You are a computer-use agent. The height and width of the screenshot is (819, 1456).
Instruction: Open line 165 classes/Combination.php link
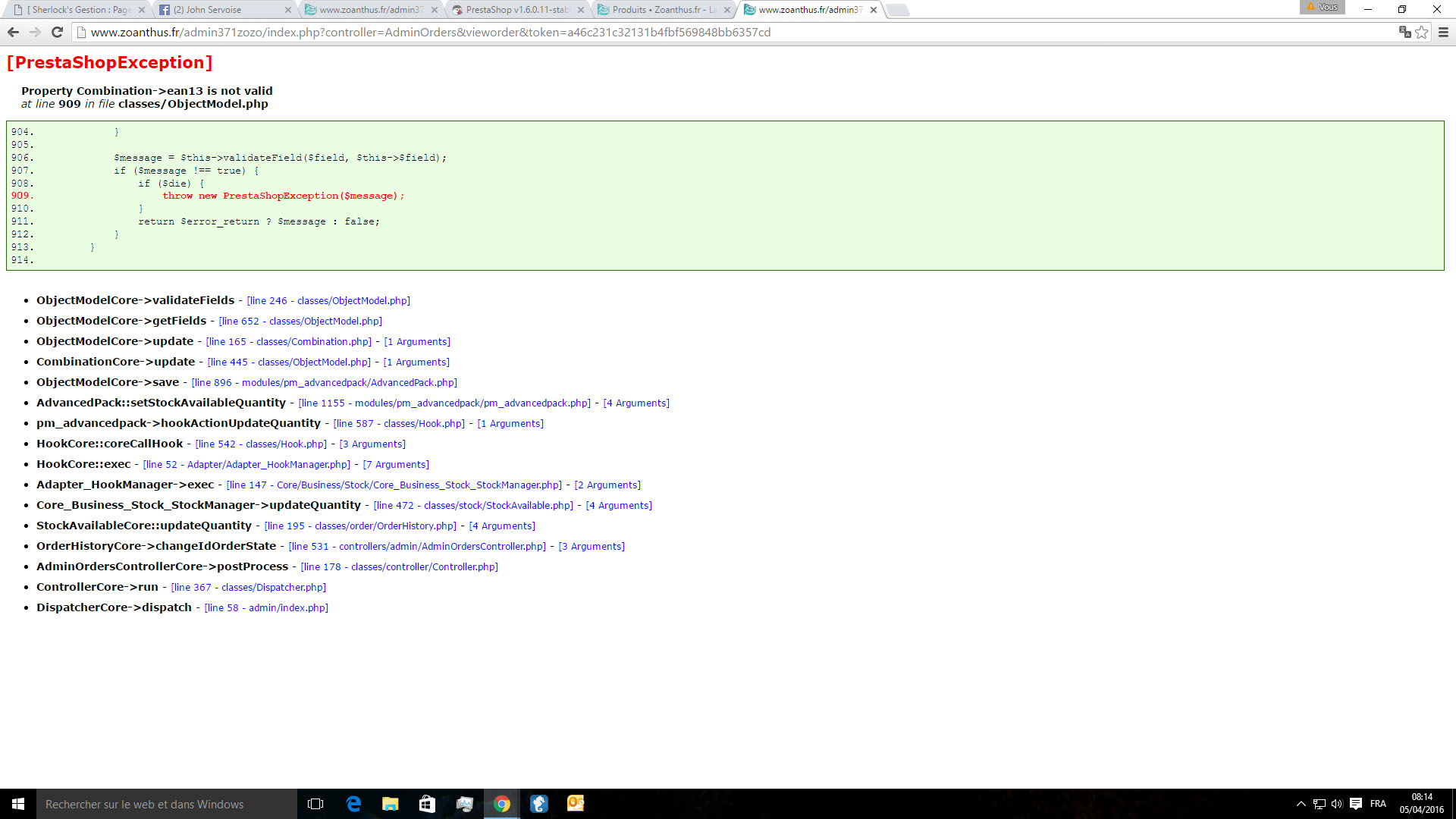(x=289, y=342)
